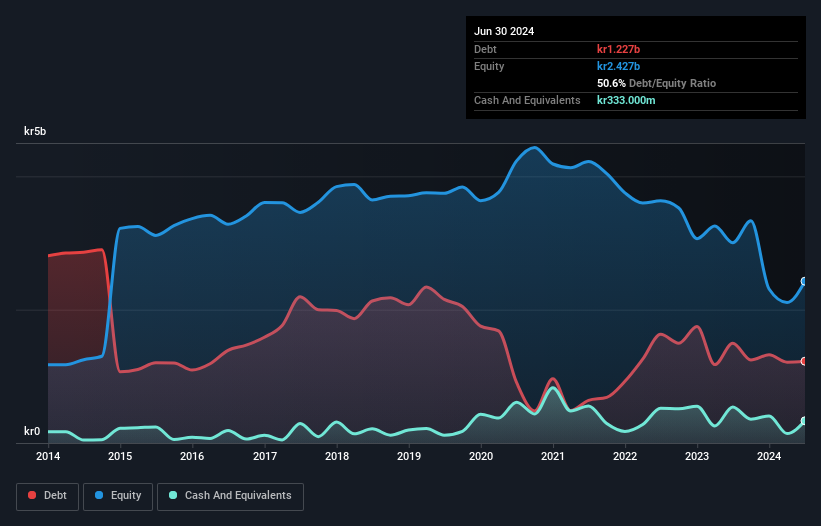
Task: Click the 2019 x-axis label
Action: click(x=408, y=456)
